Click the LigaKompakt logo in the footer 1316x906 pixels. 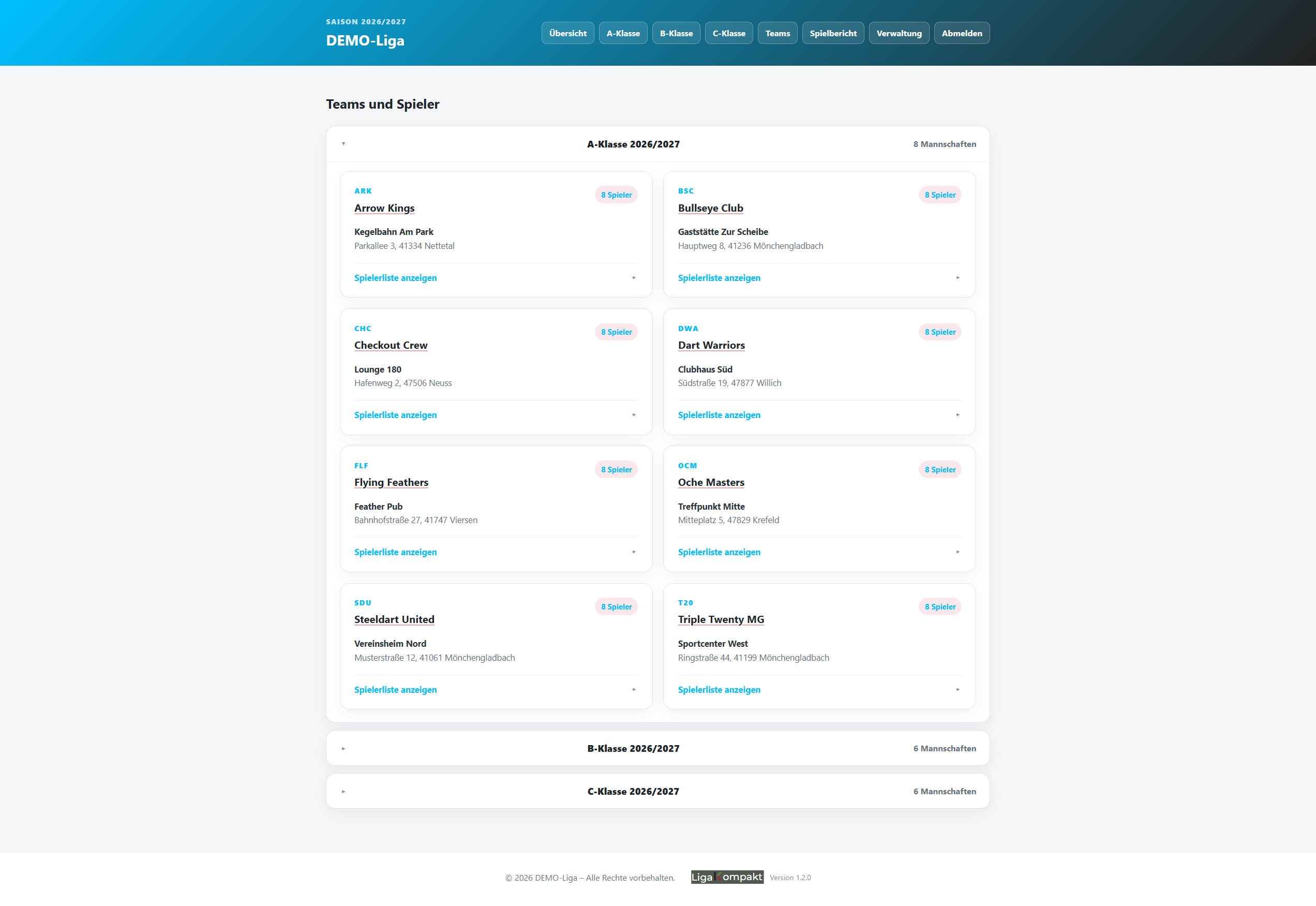pyautogui.click(x=726, y=877)
